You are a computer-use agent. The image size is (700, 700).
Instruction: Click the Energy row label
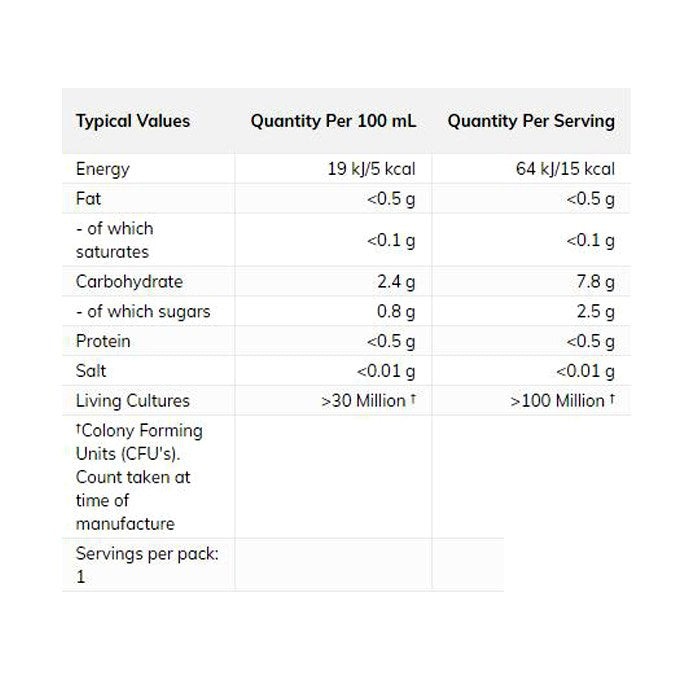[x=103, y=169]
